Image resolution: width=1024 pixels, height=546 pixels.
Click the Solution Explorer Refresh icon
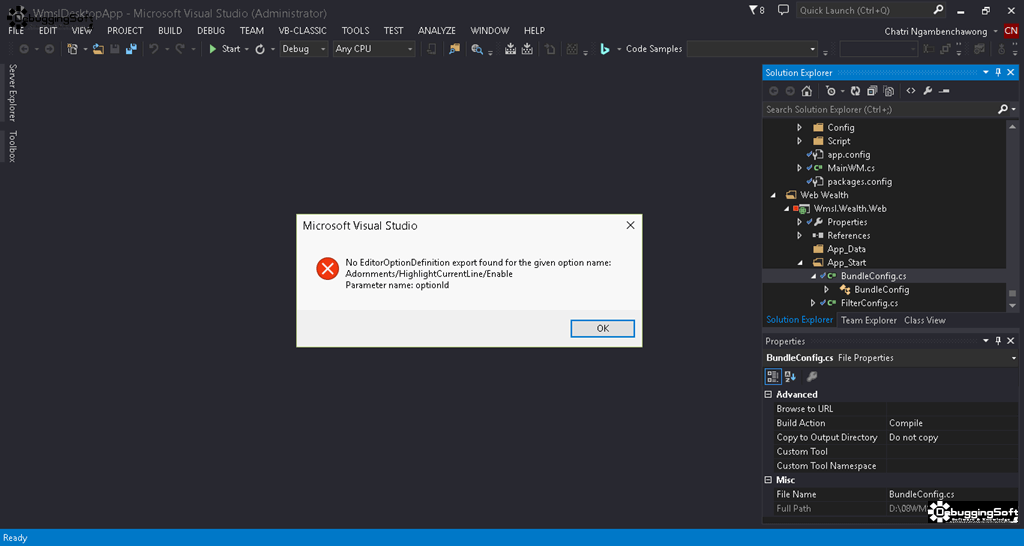point(855,91)
